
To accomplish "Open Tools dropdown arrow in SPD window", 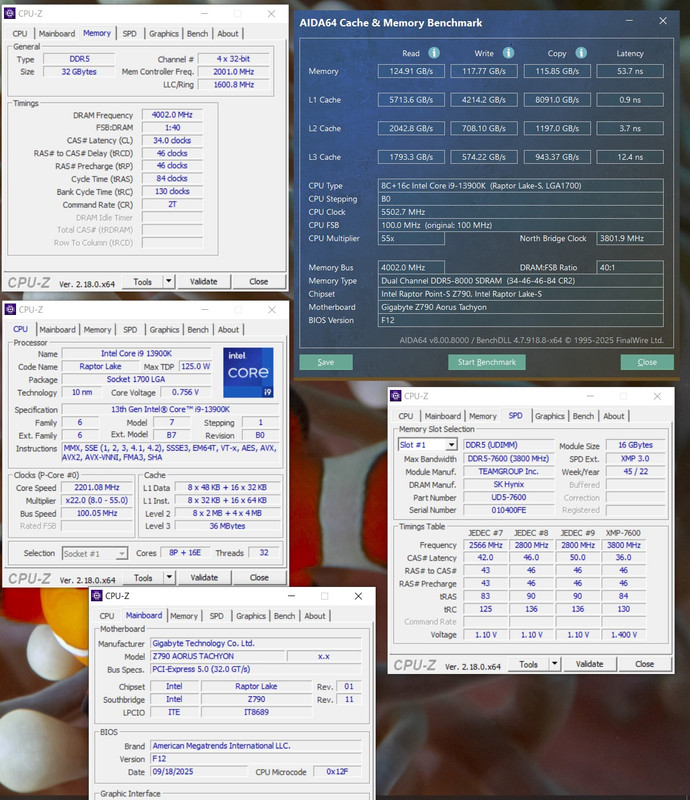I will [555, 664].
